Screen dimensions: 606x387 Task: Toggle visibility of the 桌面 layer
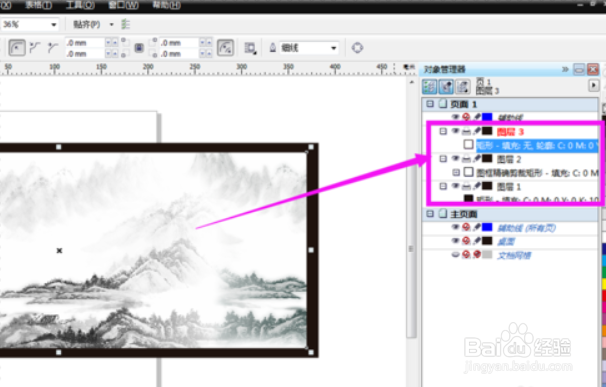pos(456,241)
